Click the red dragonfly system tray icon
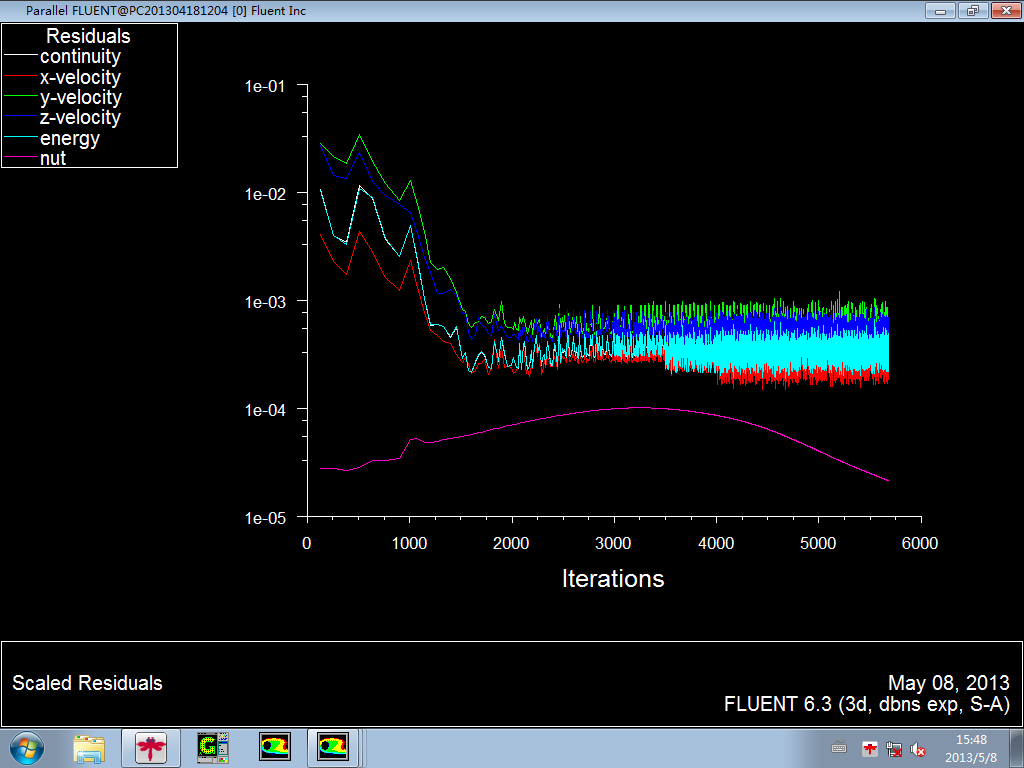This screenshot has height=768, width=1024. click(871, 748)
